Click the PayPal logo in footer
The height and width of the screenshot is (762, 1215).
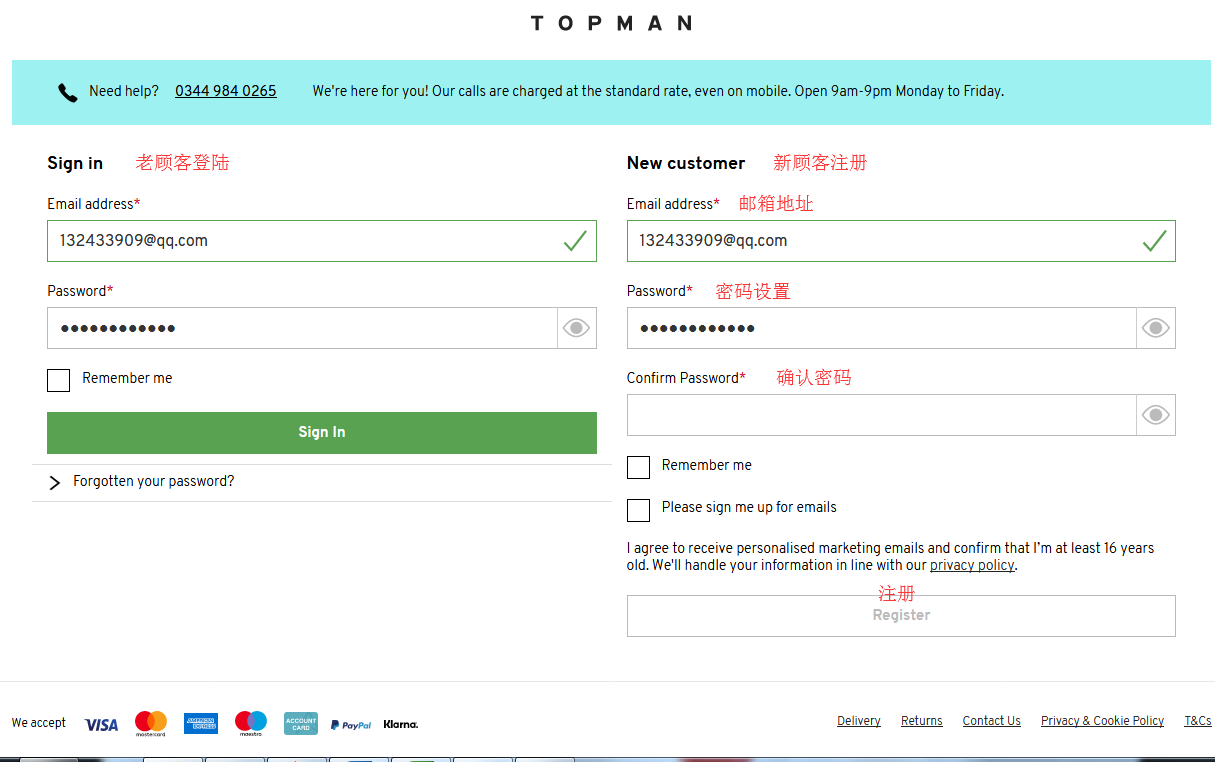click(351, 724)
